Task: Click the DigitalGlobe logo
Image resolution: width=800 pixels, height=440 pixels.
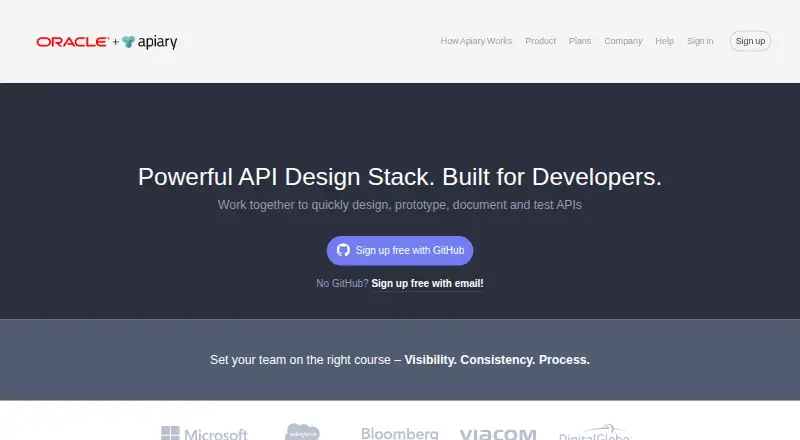Action: (x=595, y=432)
